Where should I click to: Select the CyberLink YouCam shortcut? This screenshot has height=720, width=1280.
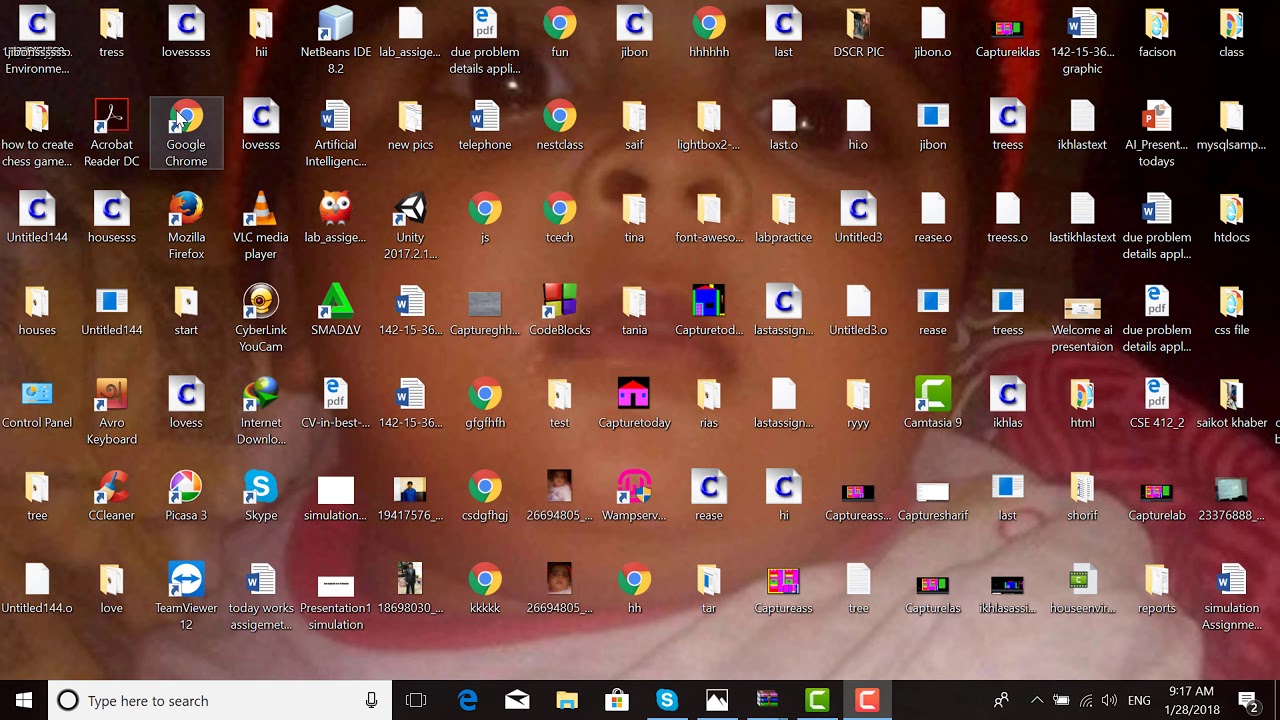(260, 319)
